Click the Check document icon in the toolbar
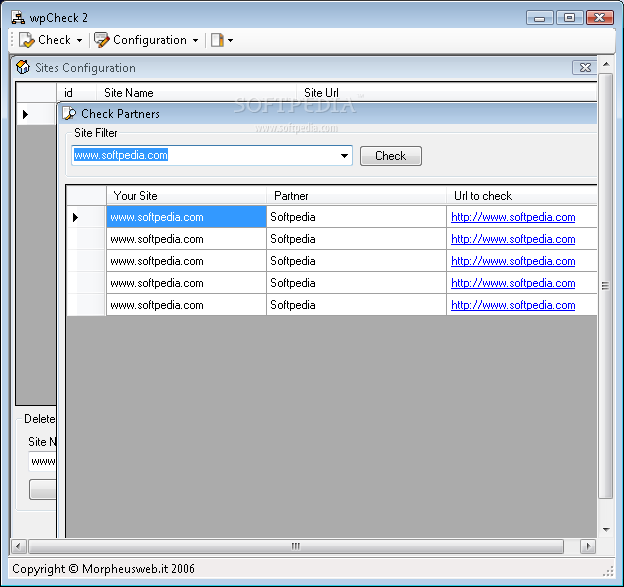 tap(27, 40)
